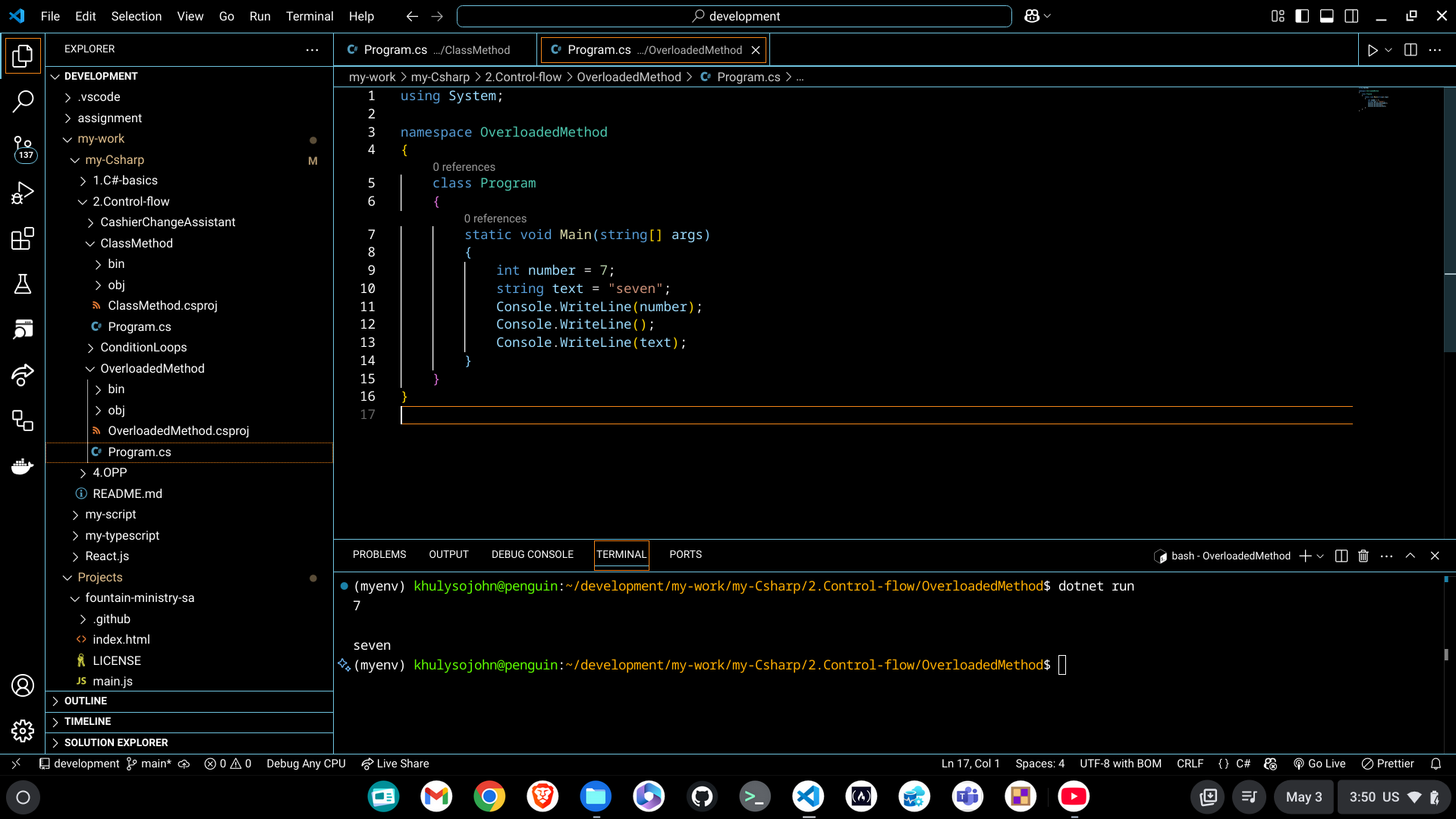This screenshot has width=1456, height=819.
Task: Change UTF-8 with BOM encoding
Action: coord(1121,764)
